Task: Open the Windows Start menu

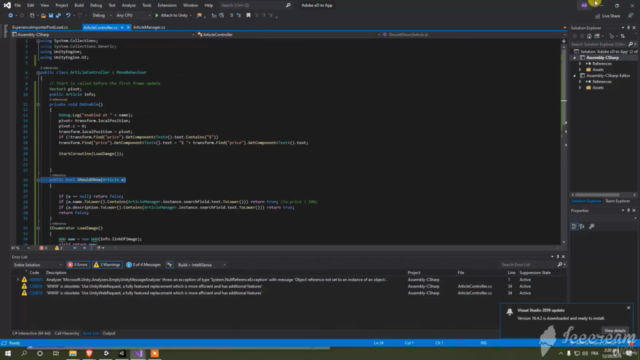Action: point(8,353)
